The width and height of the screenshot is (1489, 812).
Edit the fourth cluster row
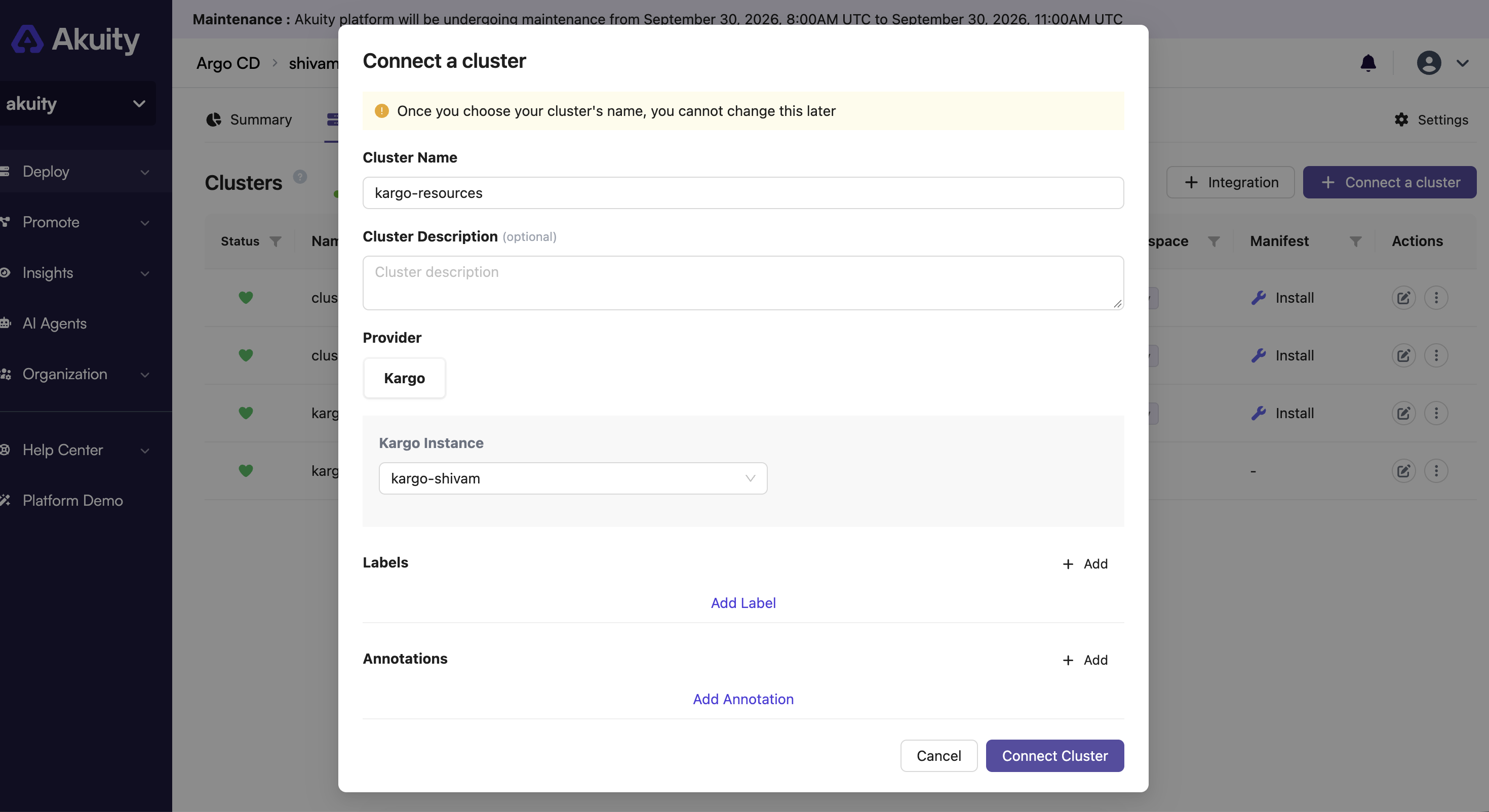click(x=1403, y=471)
